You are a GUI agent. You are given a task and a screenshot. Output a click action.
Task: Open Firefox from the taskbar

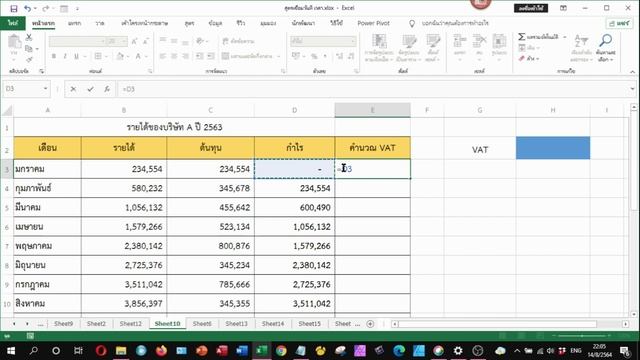pos(161,351)
